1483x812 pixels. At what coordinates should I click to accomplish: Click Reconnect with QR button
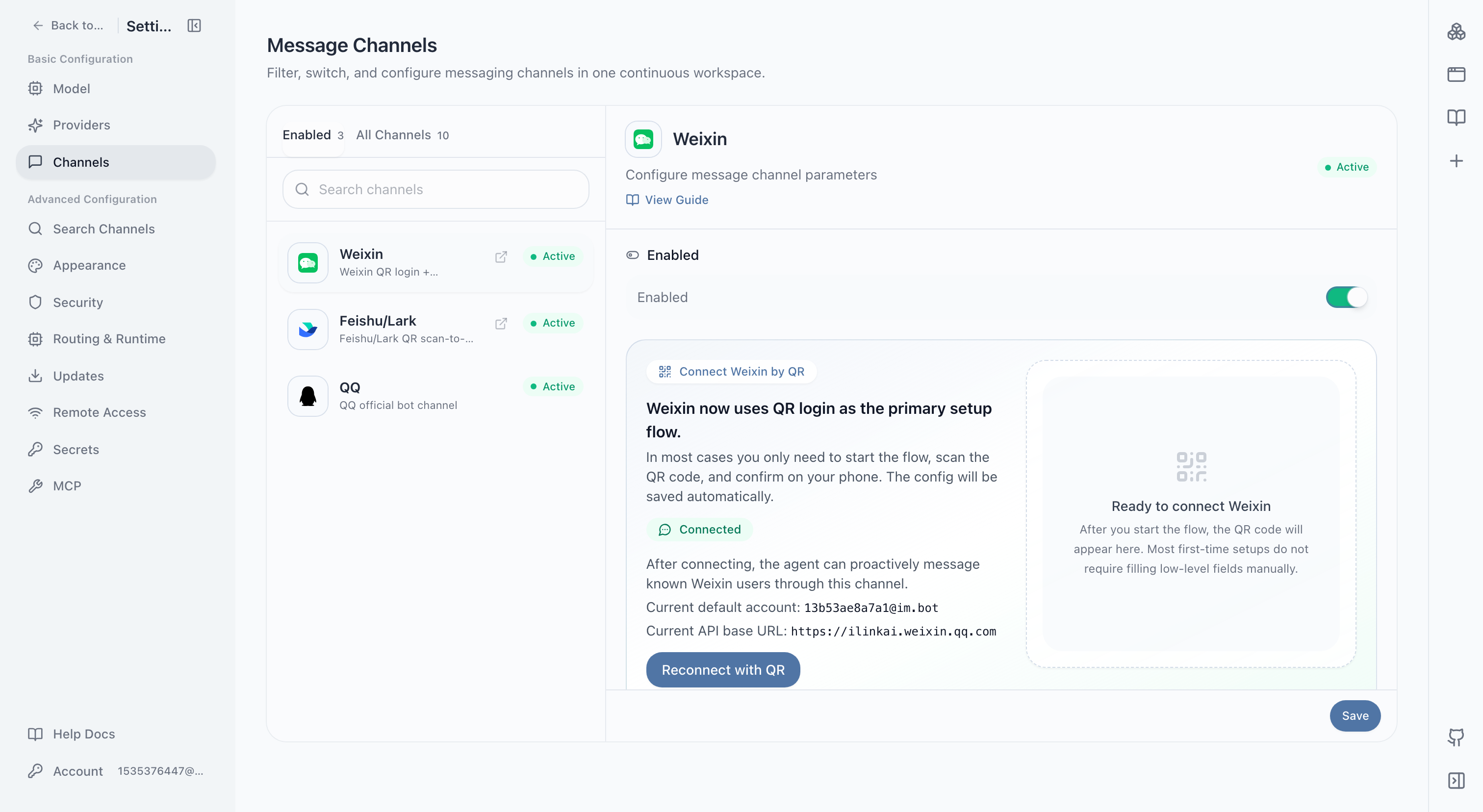pyautogui.click(x=723, y=670)
